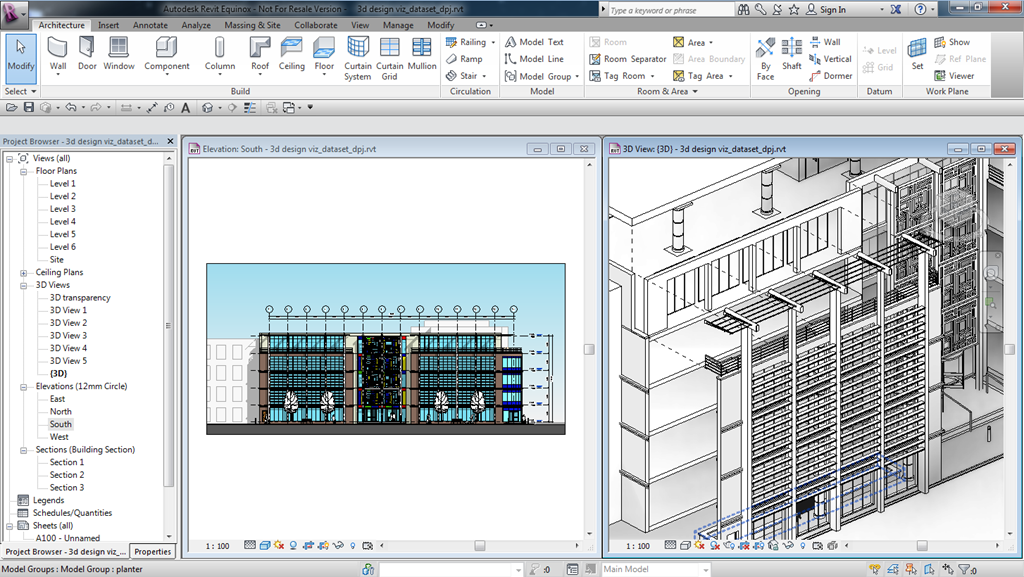Image resolution: width=1024 pixels, height=577 pixels.
Task: Collapse the Floor Plans tree node
Action: click(23, 171)
